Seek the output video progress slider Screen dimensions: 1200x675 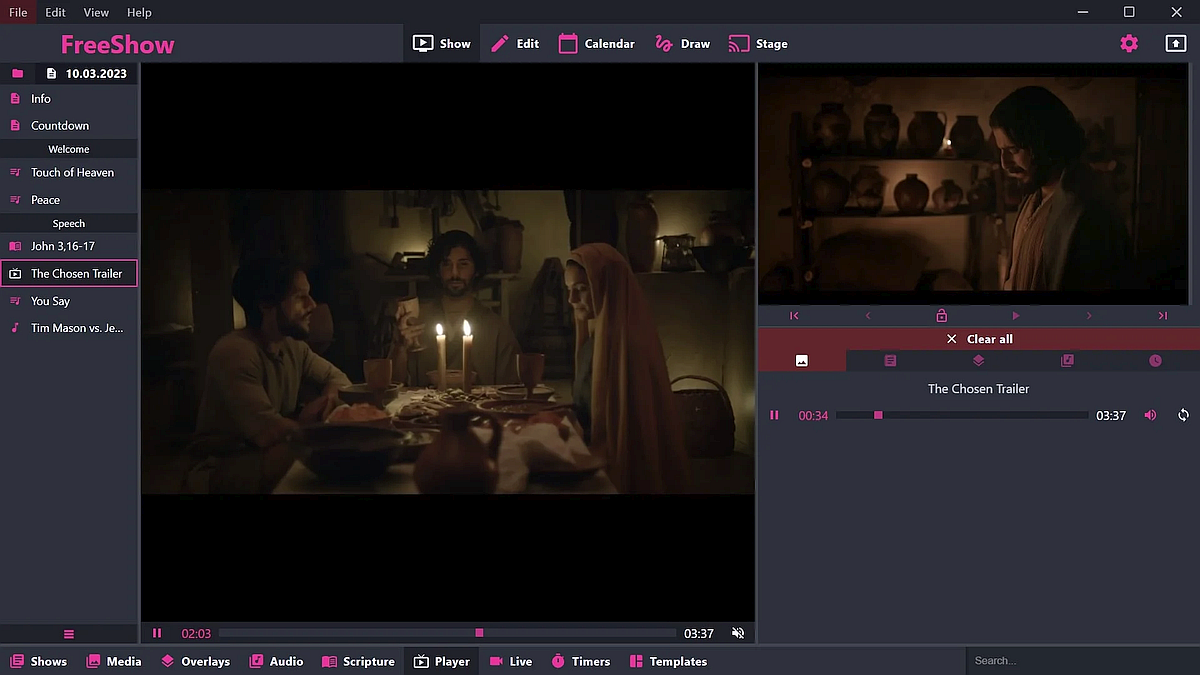point(962,415)
